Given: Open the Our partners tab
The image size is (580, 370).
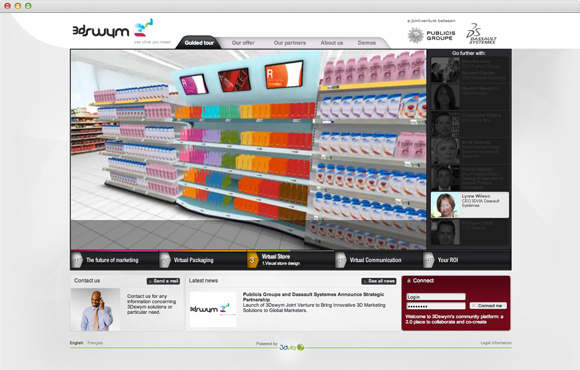Looking at the screenshot, I should pos(290,43).
